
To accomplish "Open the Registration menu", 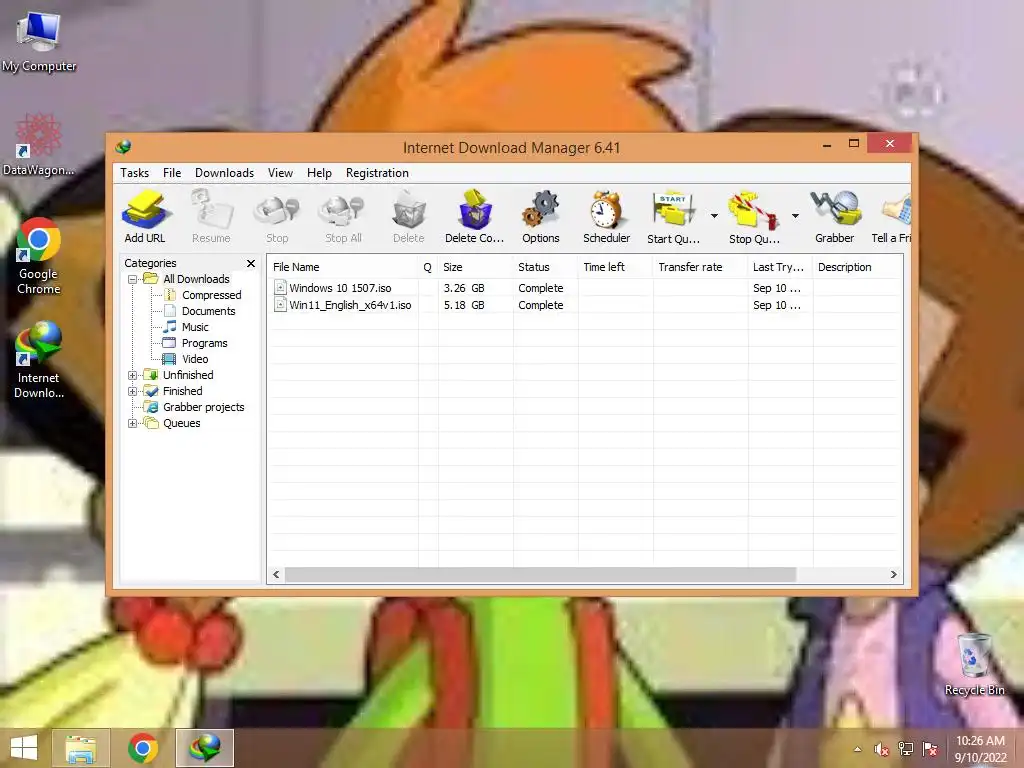I will coord(377,173).
